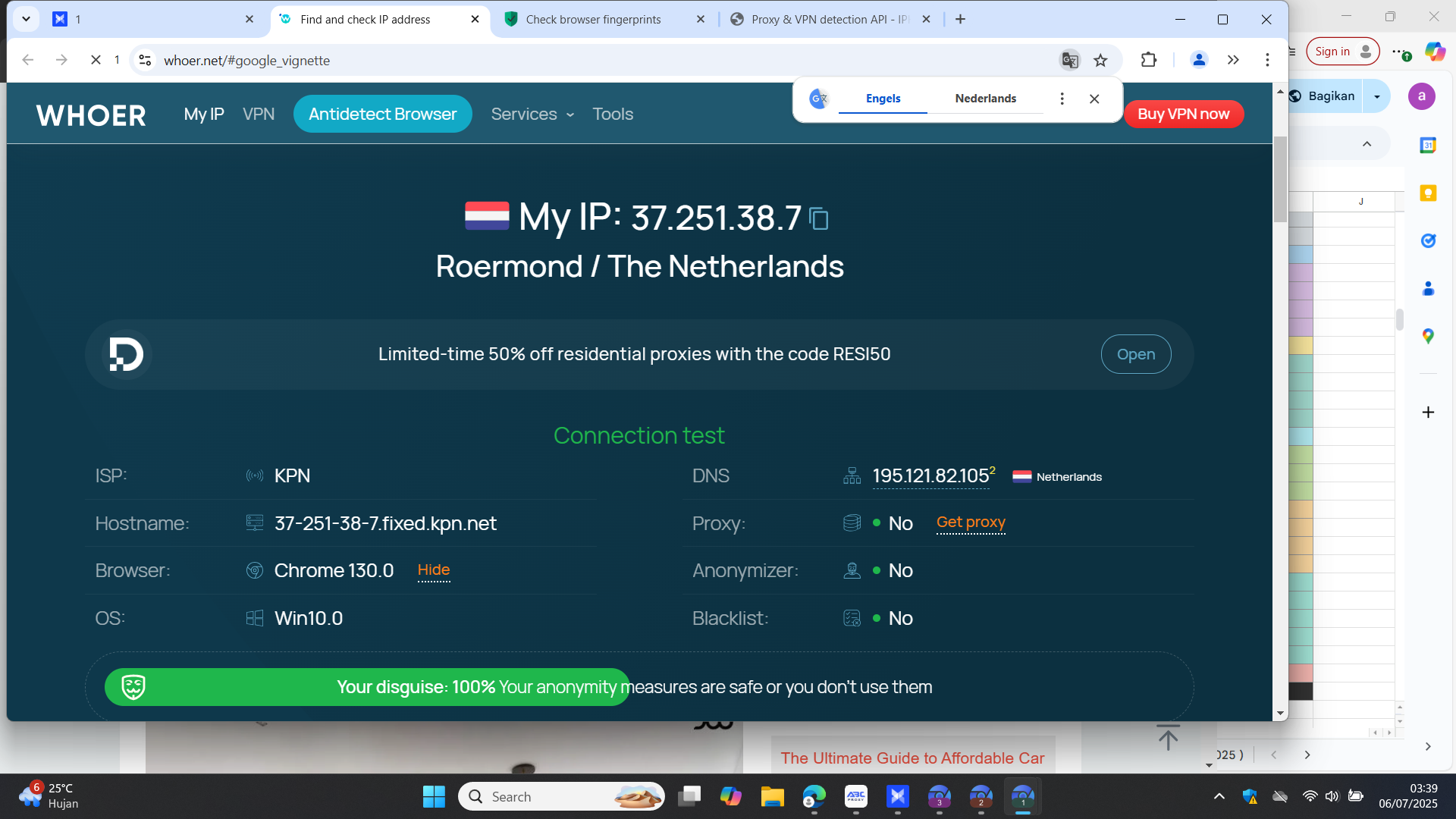This screenshot has height=819, width=1456.
Task: Expand the Services dropdown menu
Action: 532,114
